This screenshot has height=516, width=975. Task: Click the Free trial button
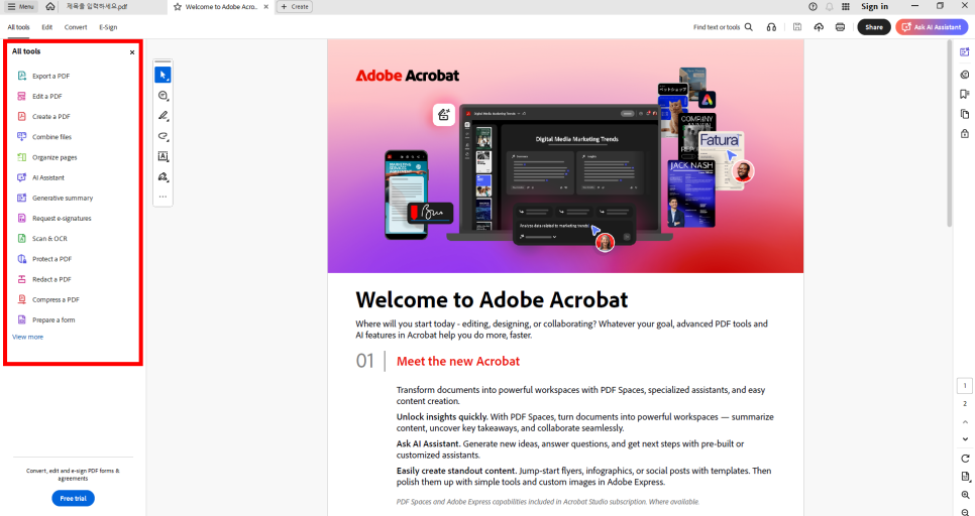click(x=73, y=498)
